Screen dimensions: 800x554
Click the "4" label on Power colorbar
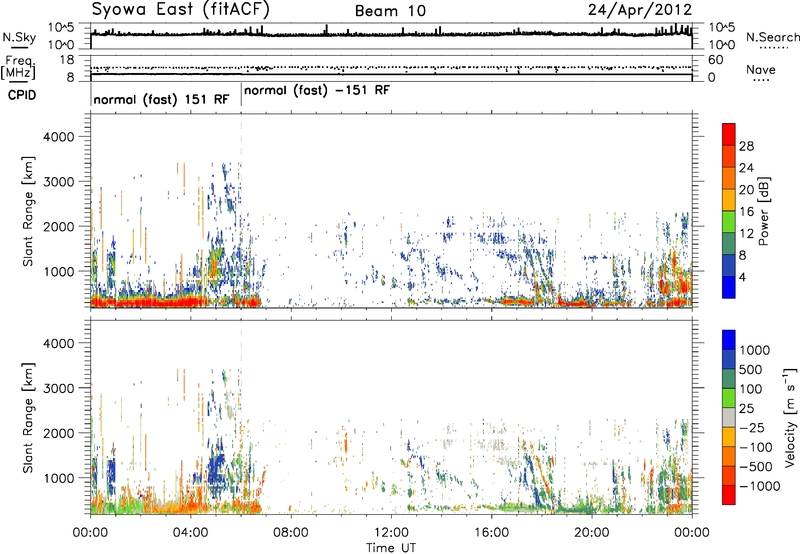742,277
